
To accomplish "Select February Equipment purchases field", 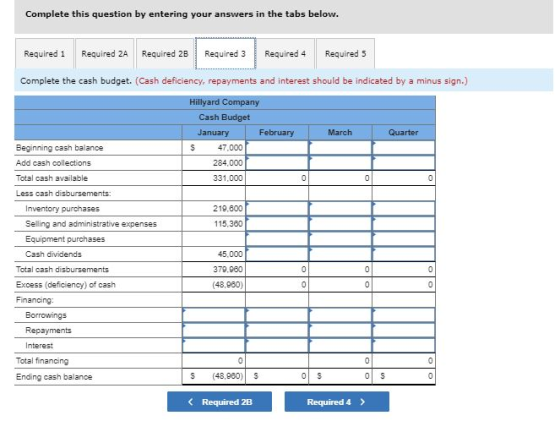I will coord(277,239).
